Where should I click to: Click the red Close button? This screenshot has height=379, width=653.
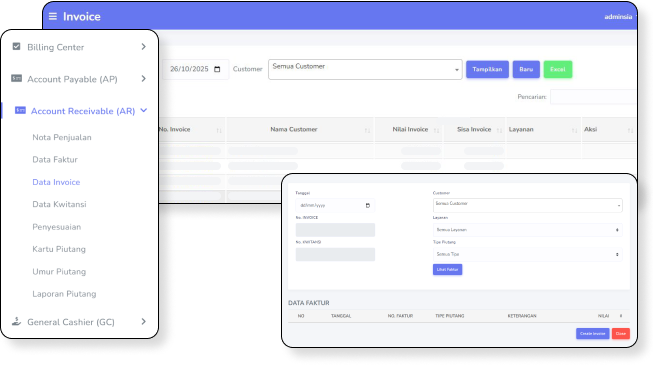pos(621,334)
